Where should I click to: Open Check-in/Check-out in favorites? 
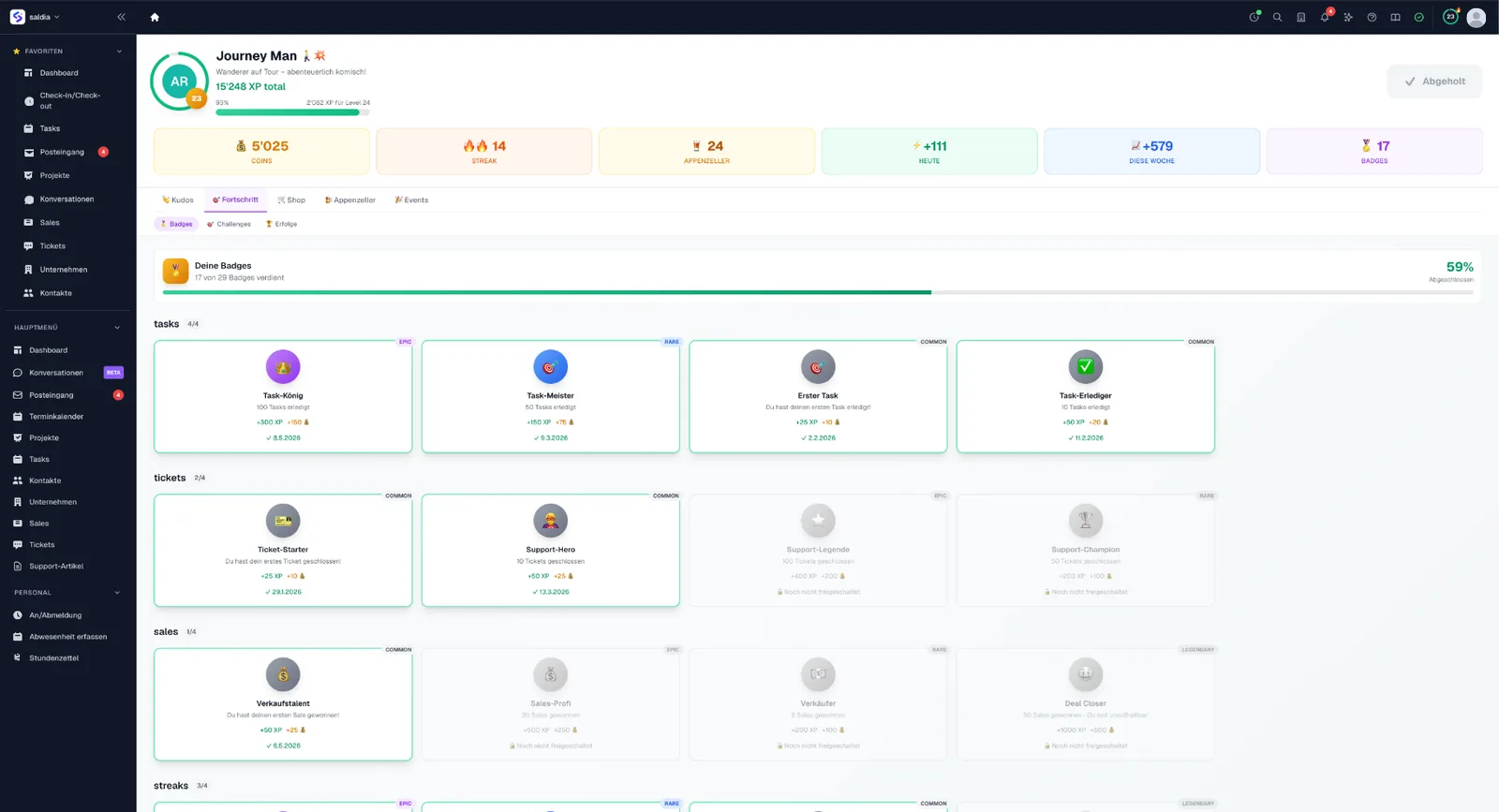[67, 100]
